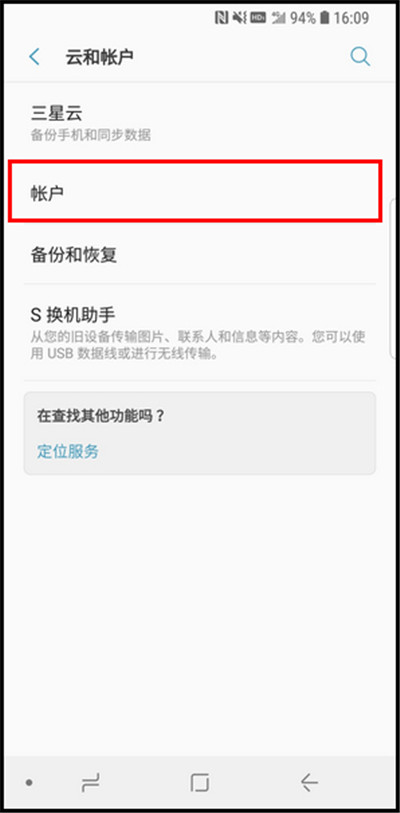
Task: Tap the back arrow beside 云和帐户
Action: (x=34, y=57)
